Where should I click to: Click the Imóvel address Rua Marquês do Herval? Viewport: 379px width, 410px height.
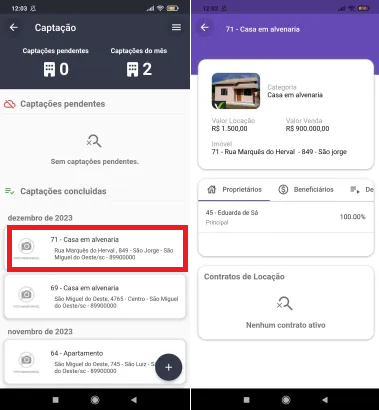(x=279, y=152)
